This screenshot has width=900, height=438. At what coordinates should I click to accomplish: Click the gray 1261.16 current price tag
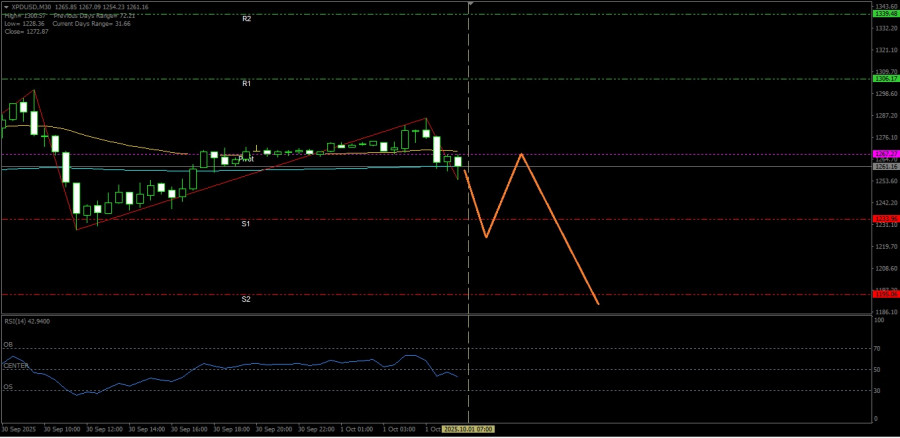point(884,166)
